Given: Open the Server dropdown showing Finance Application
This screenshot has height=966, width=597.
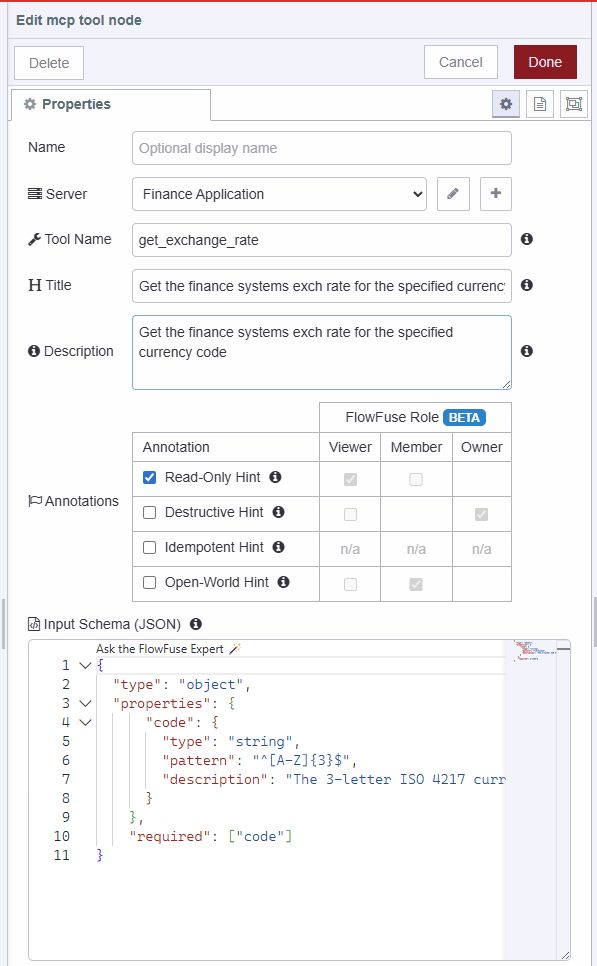Looking at the screenshot, I should click(280, 194).
